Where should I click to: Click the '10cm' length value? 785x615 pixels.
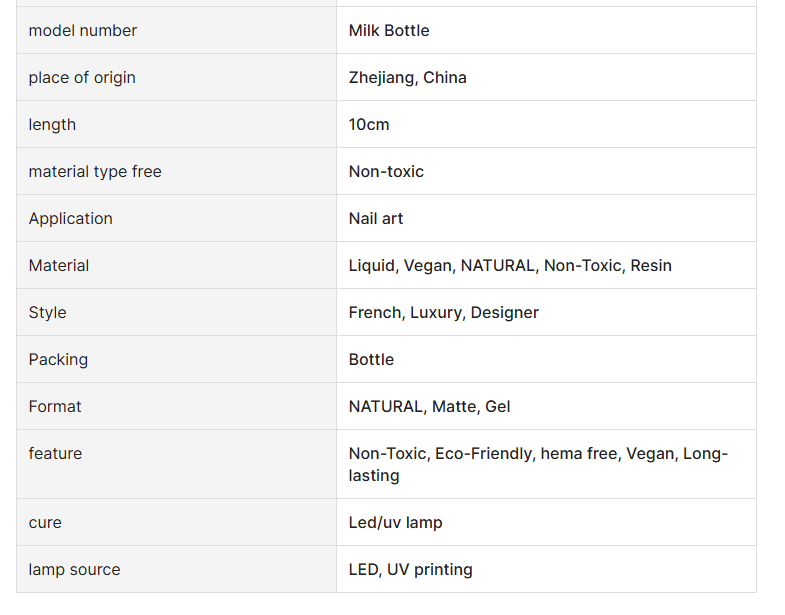pyautogui.click(x=368, y=125)
